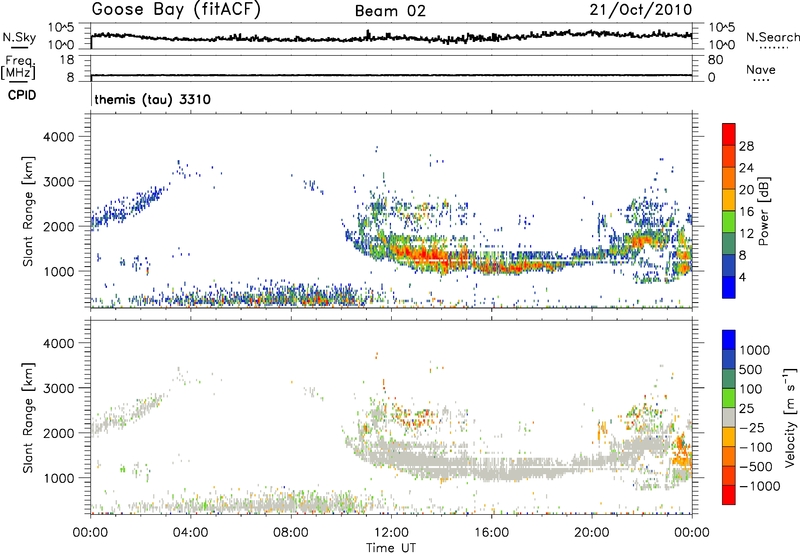Click the 'themis (tau) 3310' text
The image size is (800, 554).
[153, 99]
